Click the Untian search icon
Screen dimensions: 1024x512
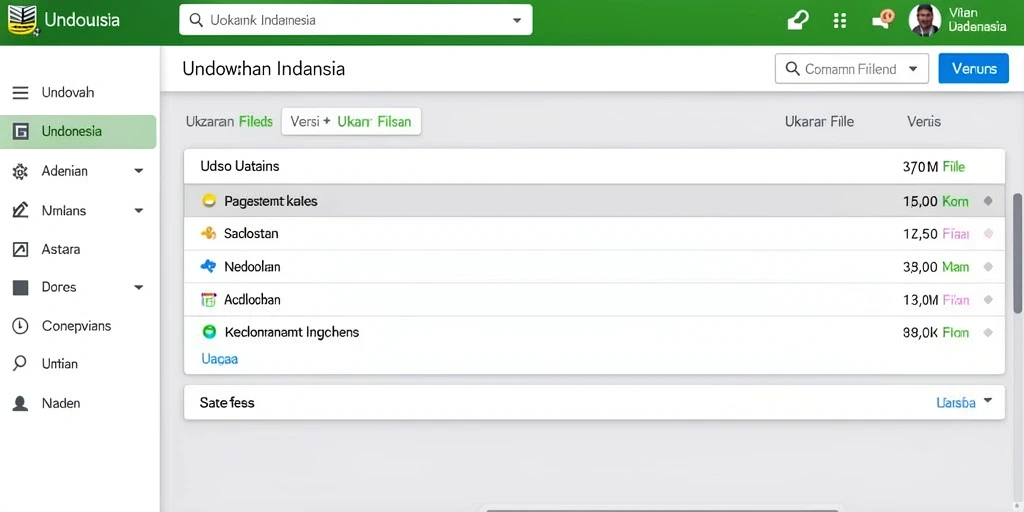20,363
